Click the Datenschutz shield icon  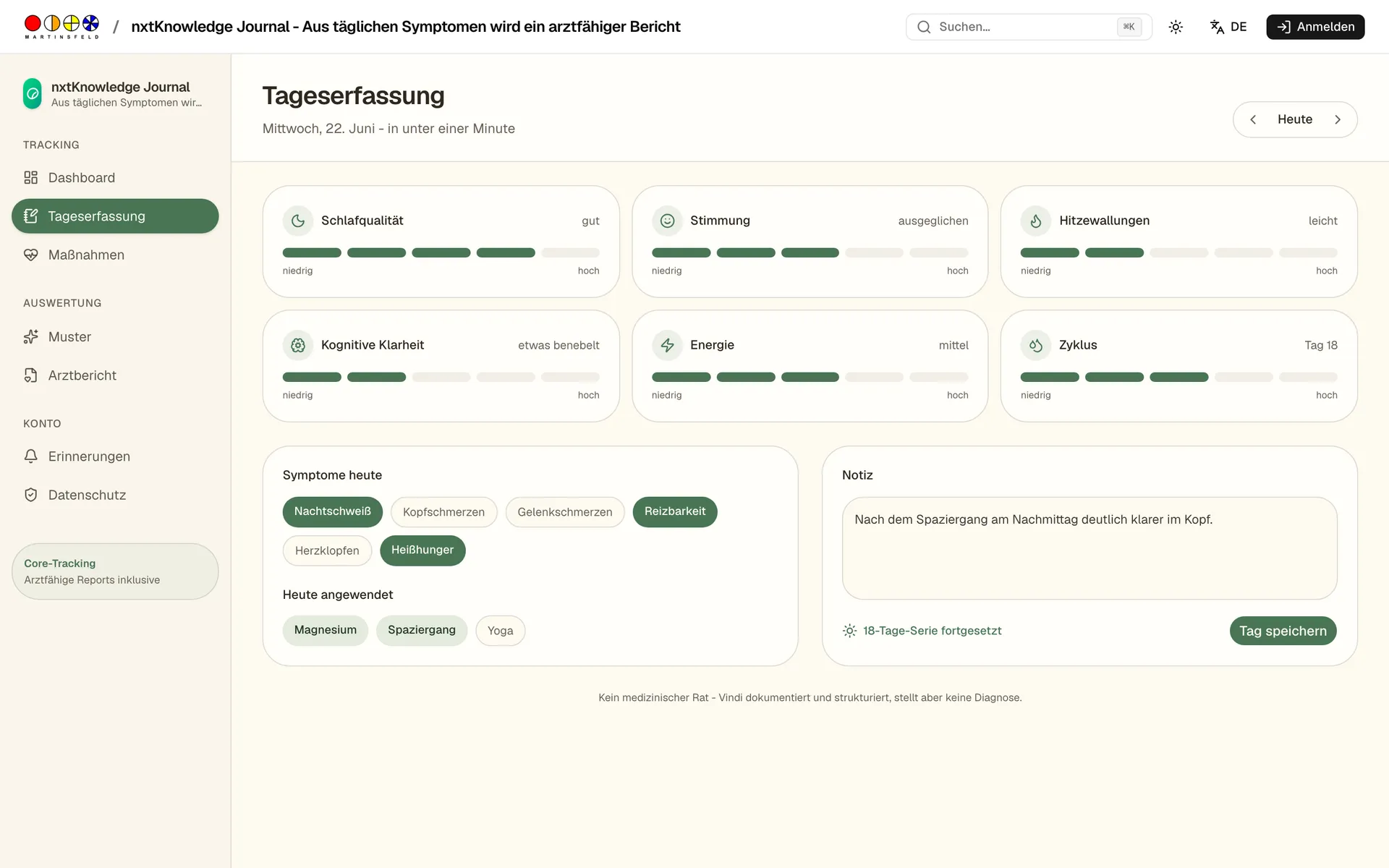pos(30,495)
